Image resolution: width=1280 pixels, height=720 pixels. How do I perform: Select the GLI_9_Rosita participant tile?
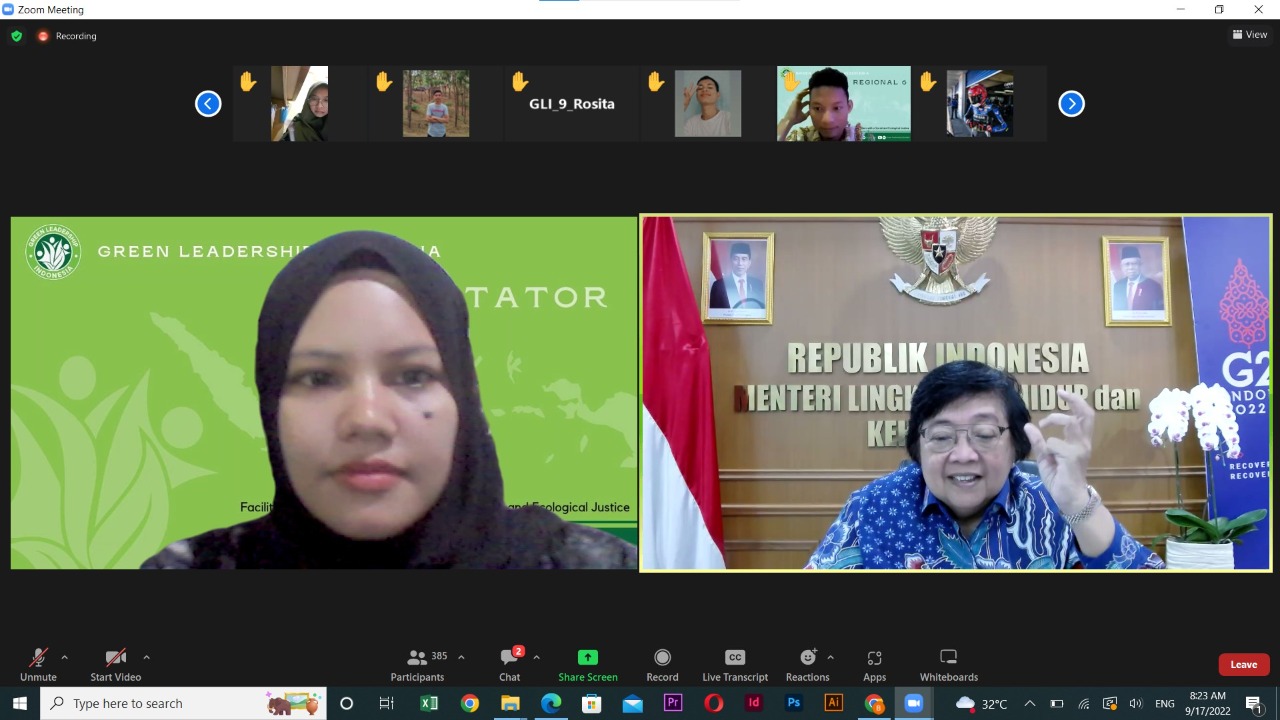[571, 104]
